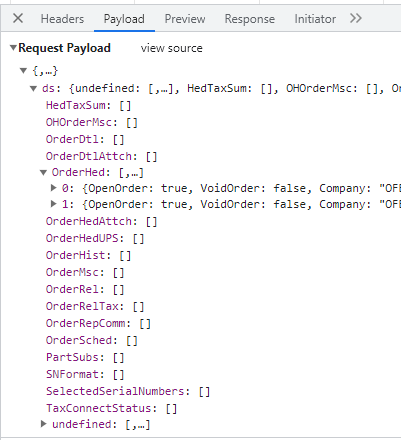Viewport: 401px width, 440px height.
Task: Select the OHOrderMsc: [] row
Action: pos(92,122)
